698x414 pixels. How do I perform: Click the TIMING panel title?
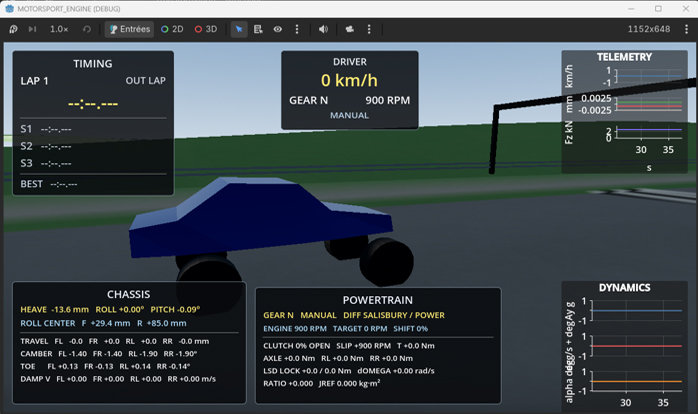coord(93,64)
